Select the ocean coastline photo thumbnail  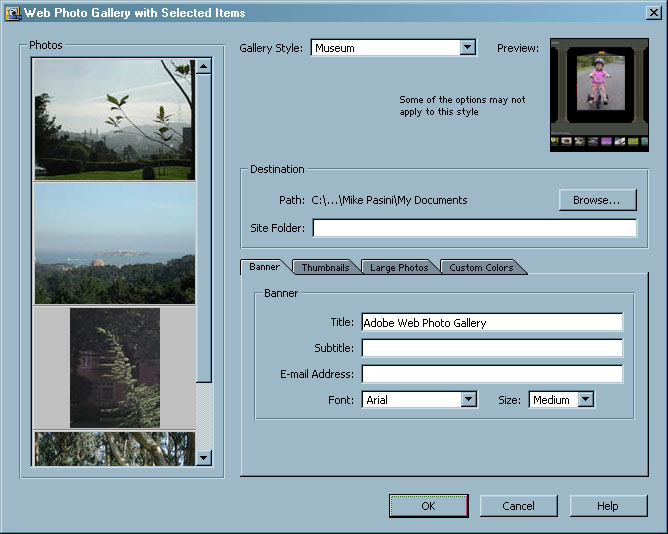114,243
